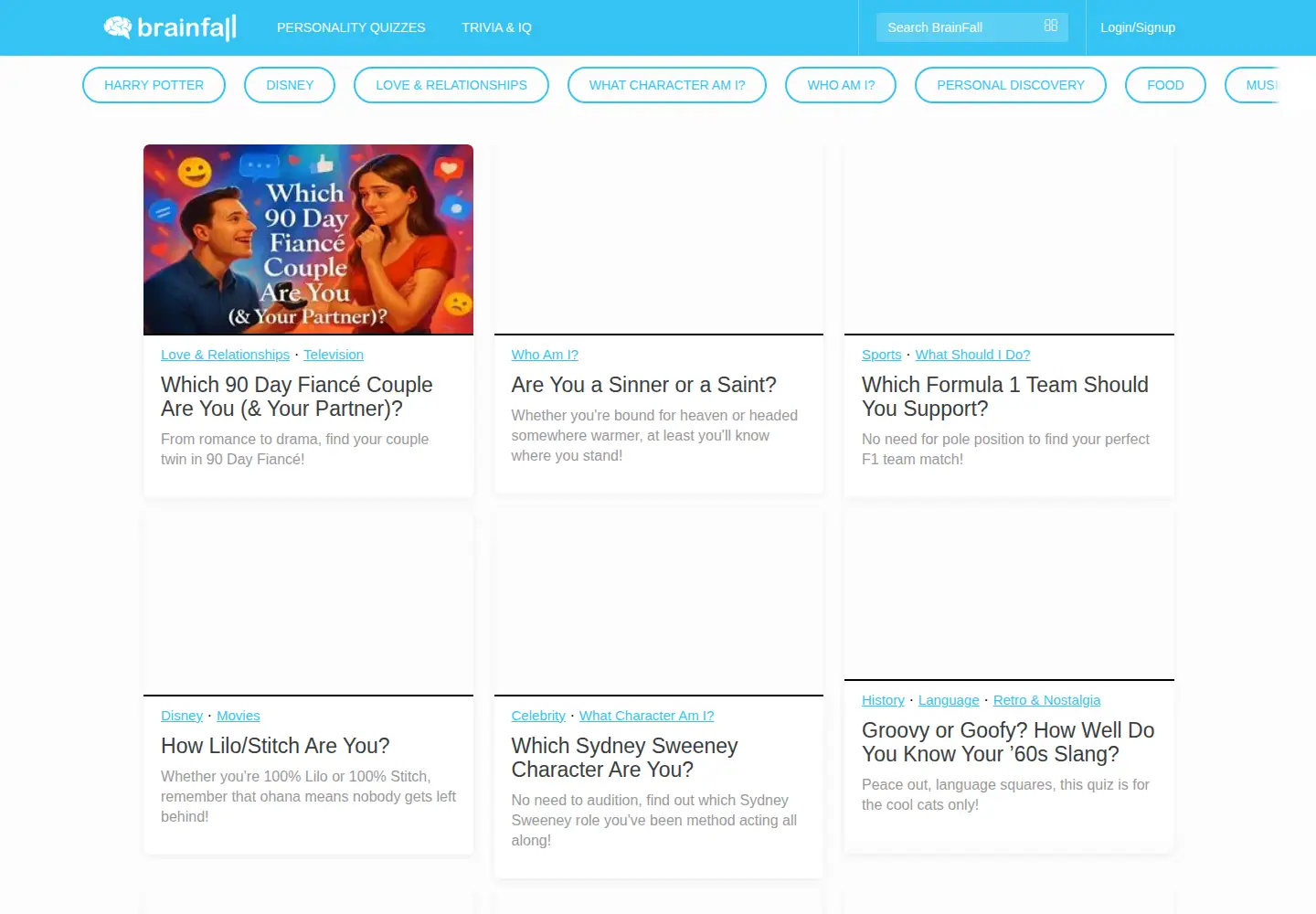
Task: Open the Login/Signup link
Action: [1138, 27]
